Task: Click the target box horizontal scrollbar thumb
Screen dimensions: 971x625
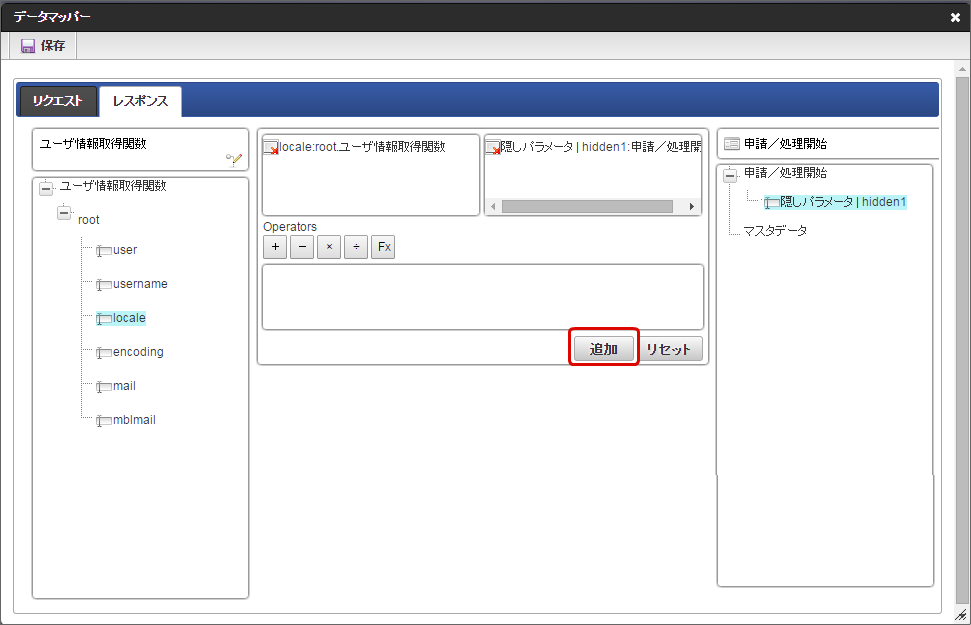Action: click(587, 207)
